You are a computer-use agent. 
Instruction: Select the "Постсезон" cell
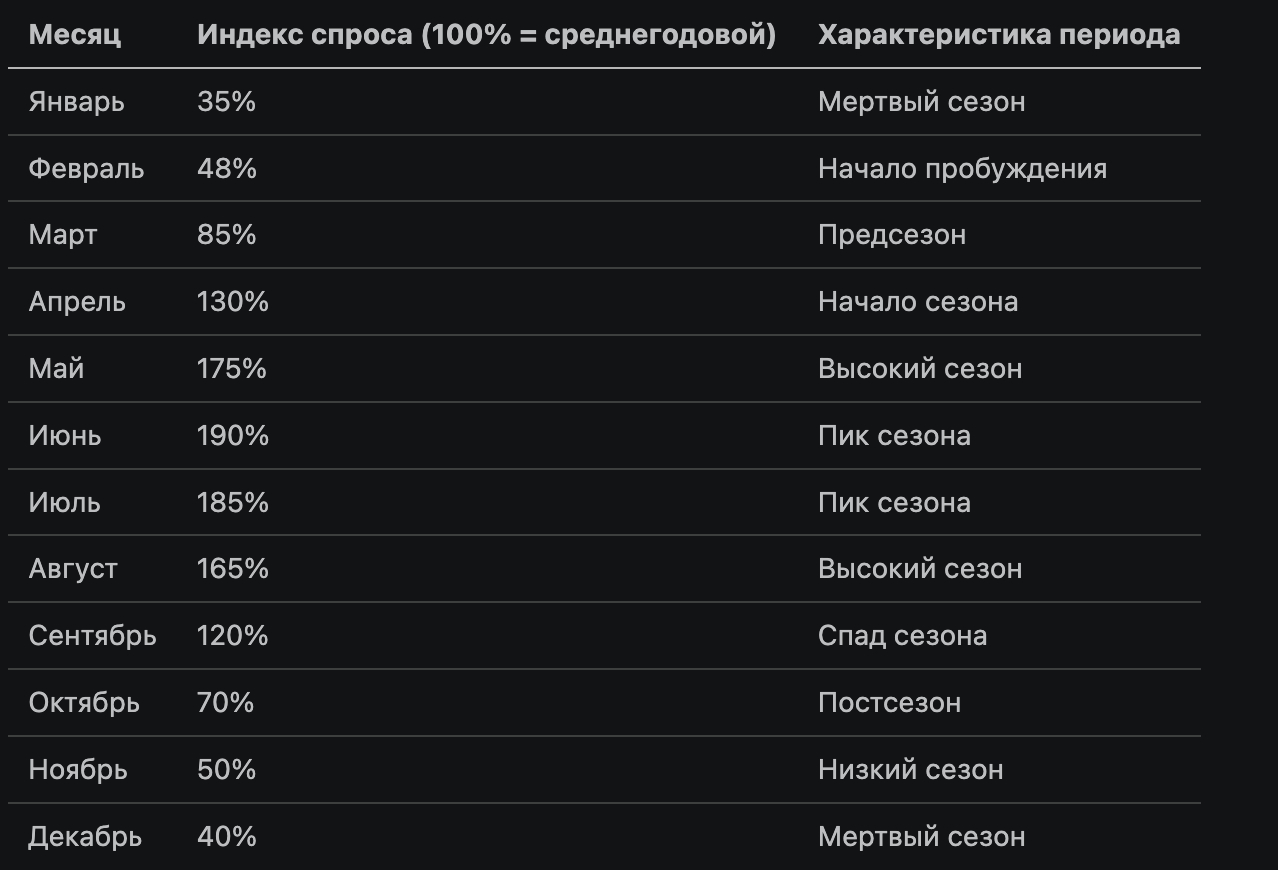point(889,703)
